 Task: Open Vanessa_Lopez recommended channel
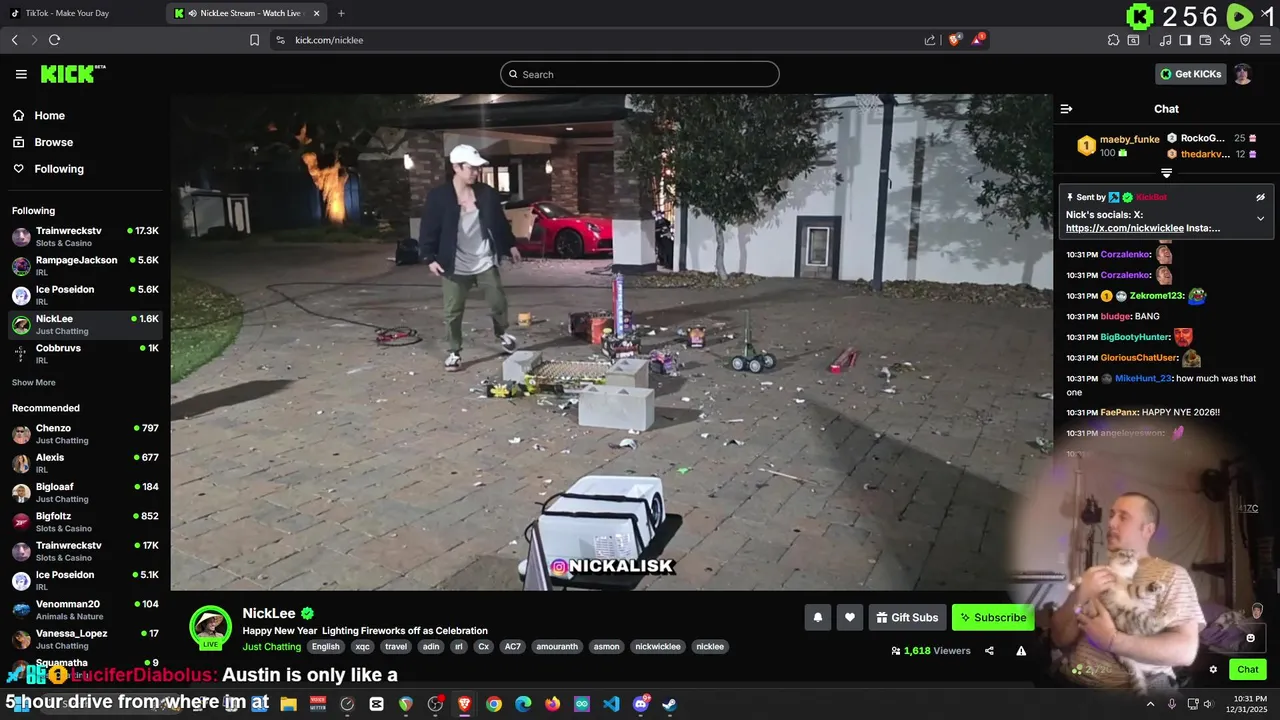tap(85, 639)
